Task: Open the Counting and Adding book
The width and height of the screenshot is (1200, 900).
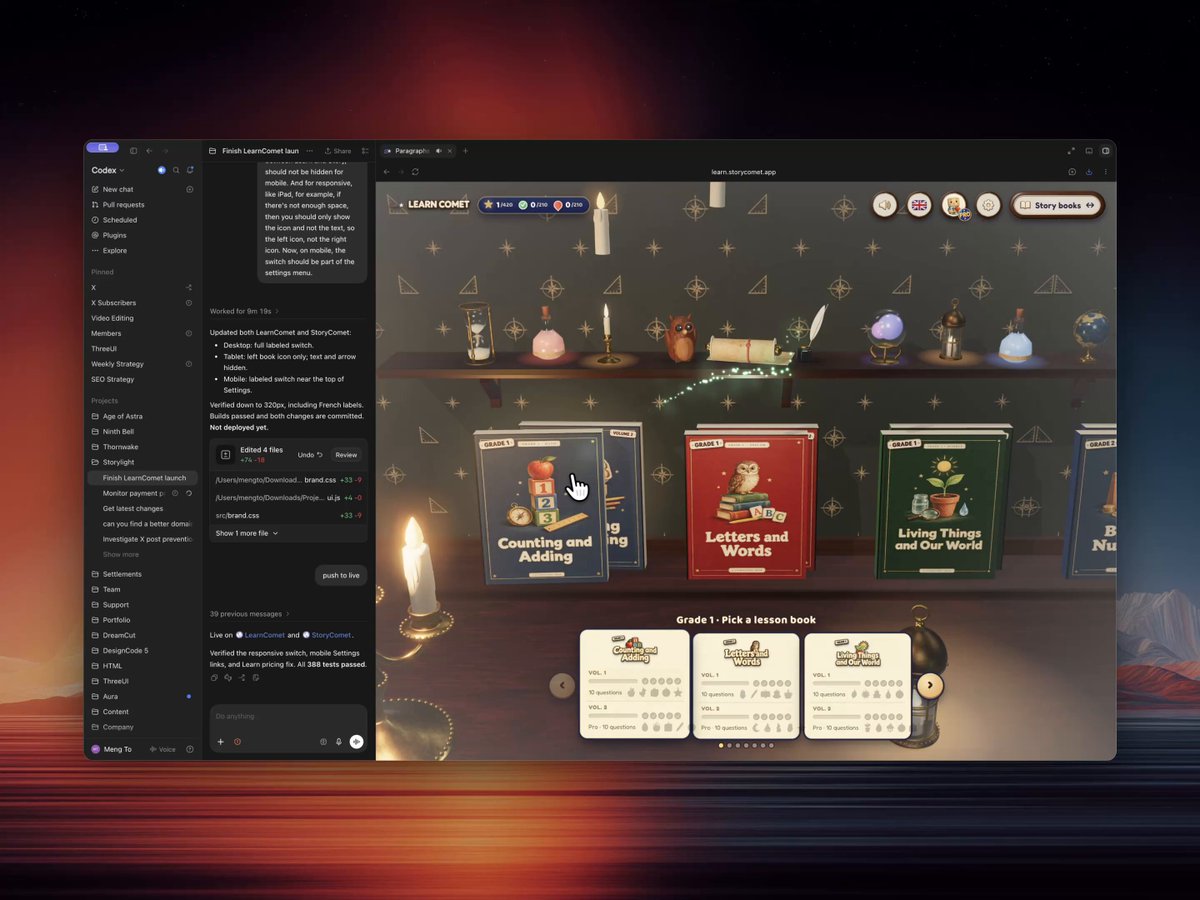Action: [543, 508]
